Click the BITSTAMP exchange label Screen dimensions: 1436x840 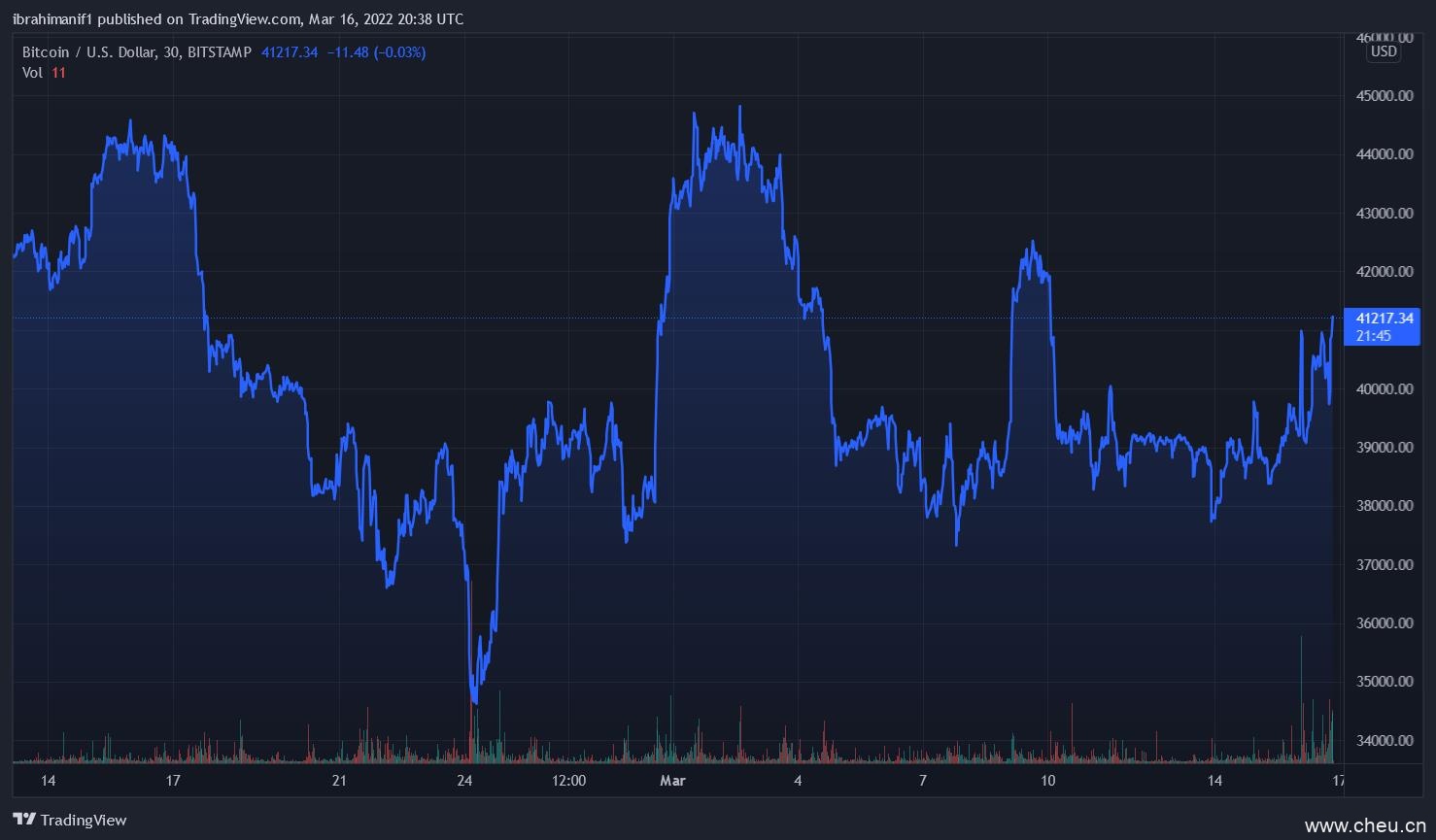(220, 52)
